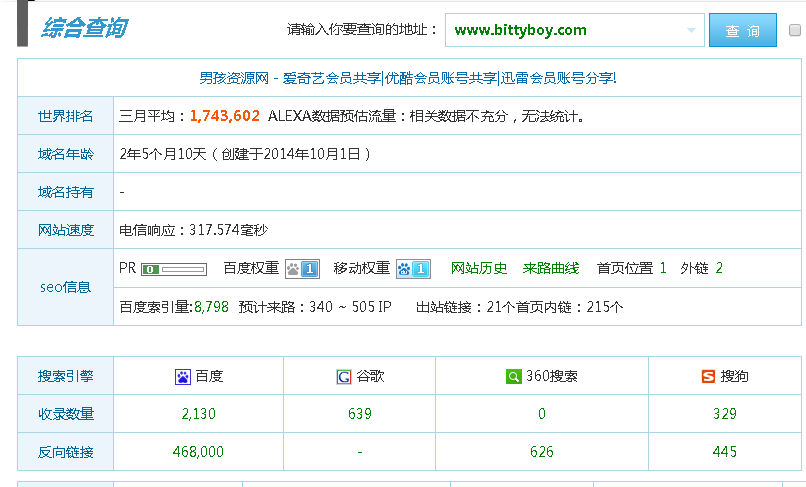Click the 域名持有 row label
806x487 pixels.
65,192
